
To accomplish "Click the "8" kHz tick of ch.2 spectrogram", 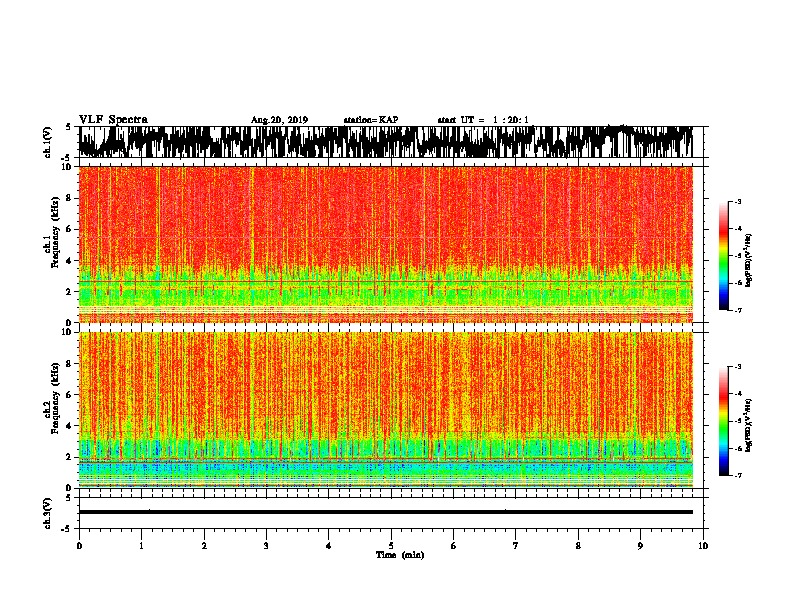I will [x=70, y=364].
